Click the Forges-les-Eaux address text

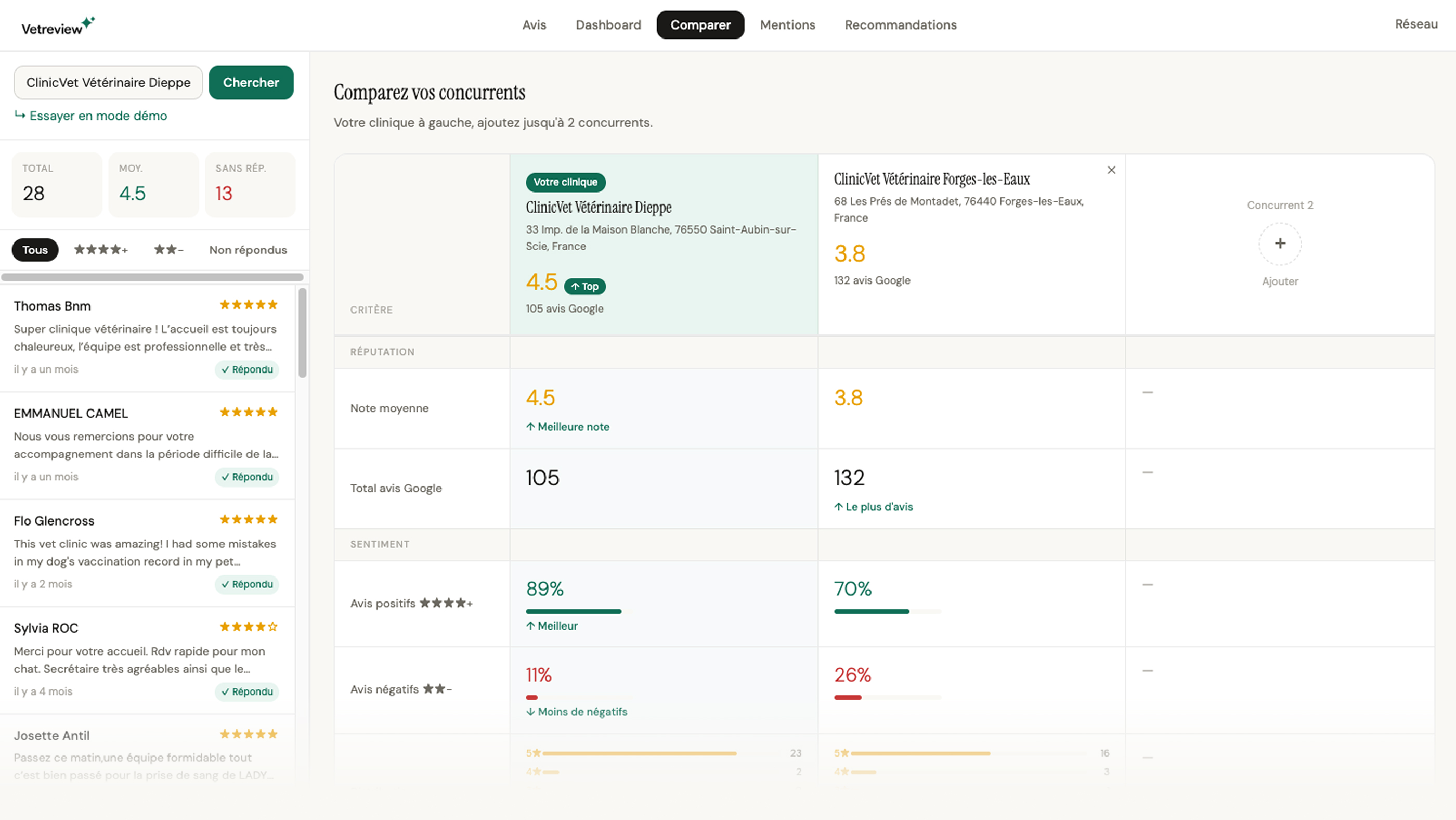(958, 210)
